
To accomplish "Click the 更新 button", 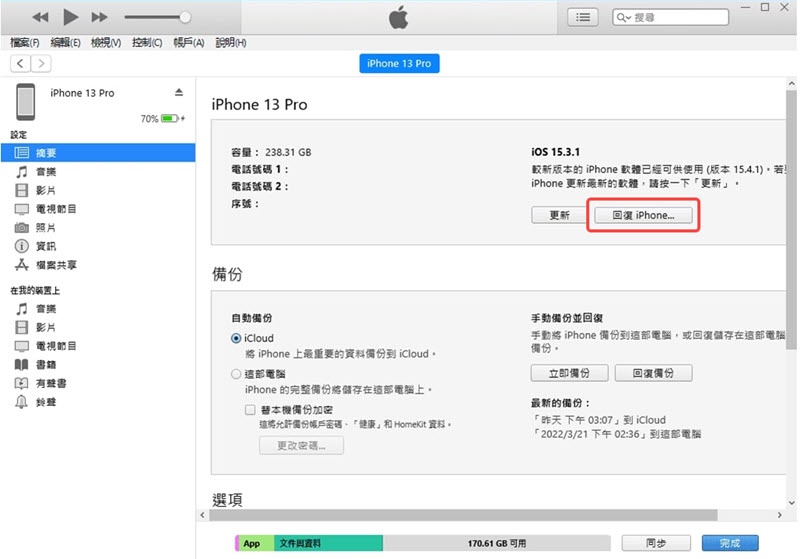I will pyautogui.click(x=559, y=215).
